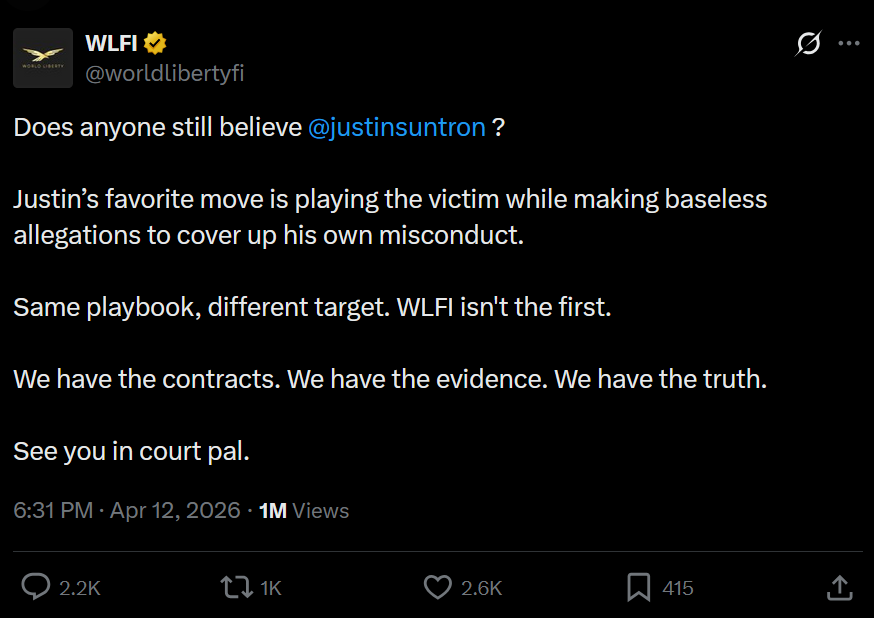Click the 1K reposts count
The image size is (874, 618).
270,588
